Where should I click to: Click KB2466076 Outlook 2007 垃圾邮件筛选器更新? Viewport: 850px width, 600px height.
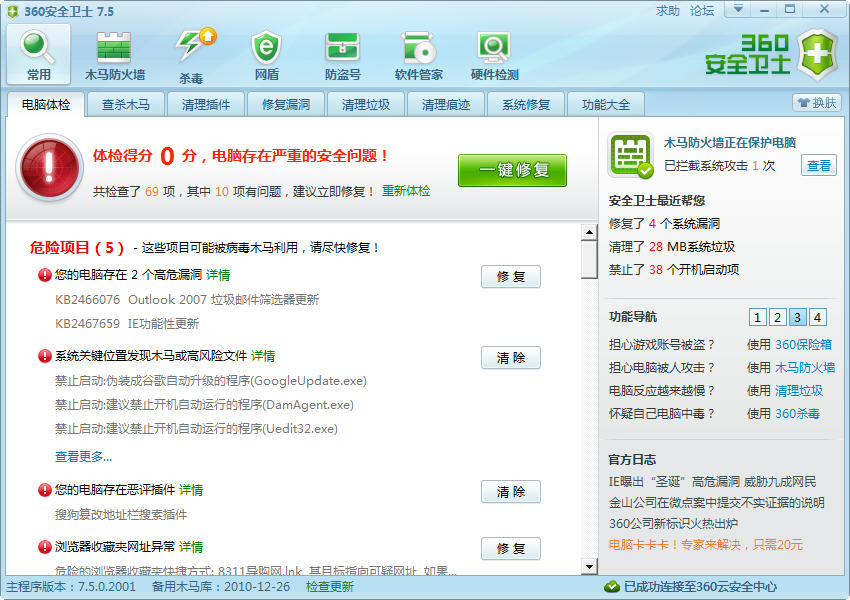187,300
